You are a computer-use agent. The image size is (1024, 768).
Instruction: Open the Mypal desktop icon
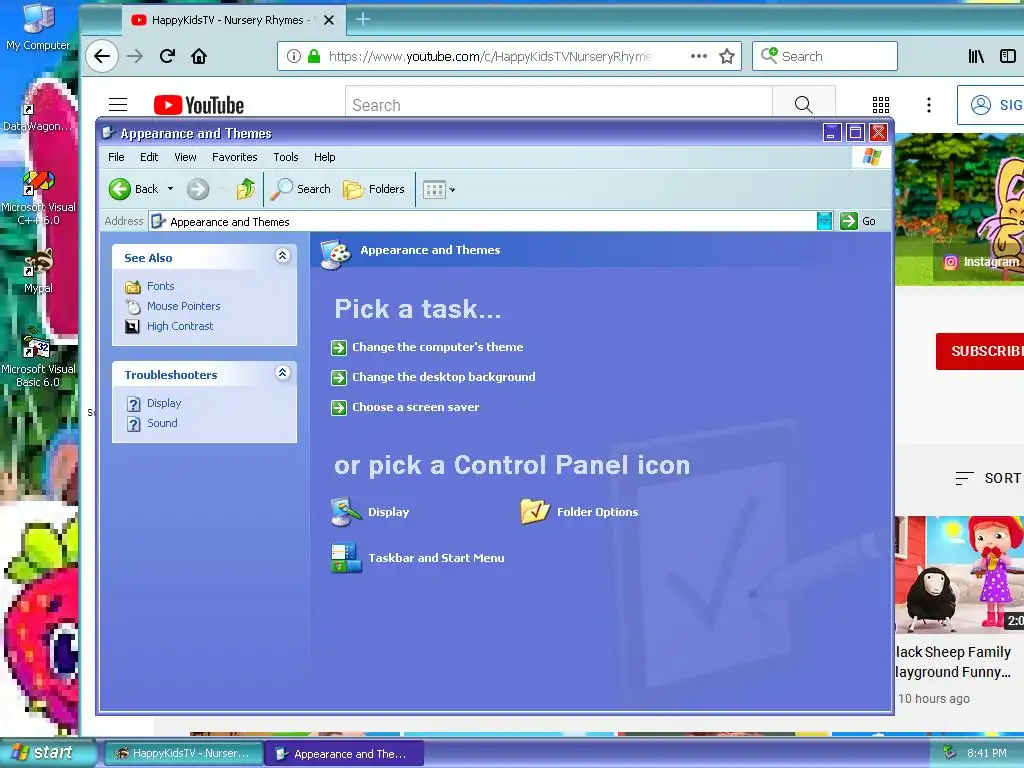38,271
